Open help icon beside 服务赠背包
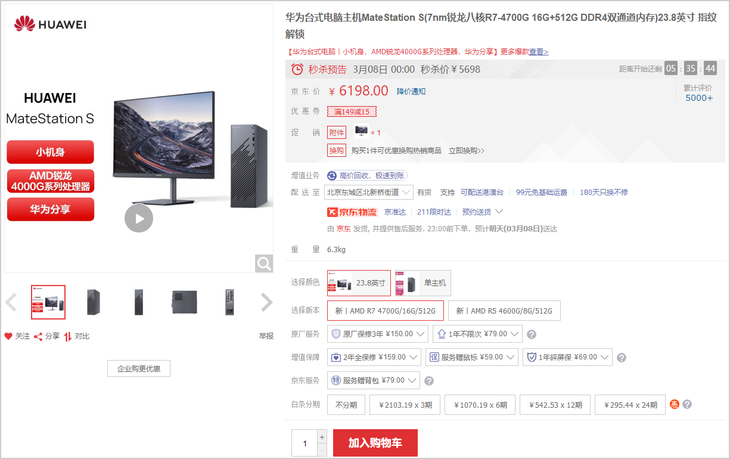Screen dimensions: 730x459 pos(429,381)
